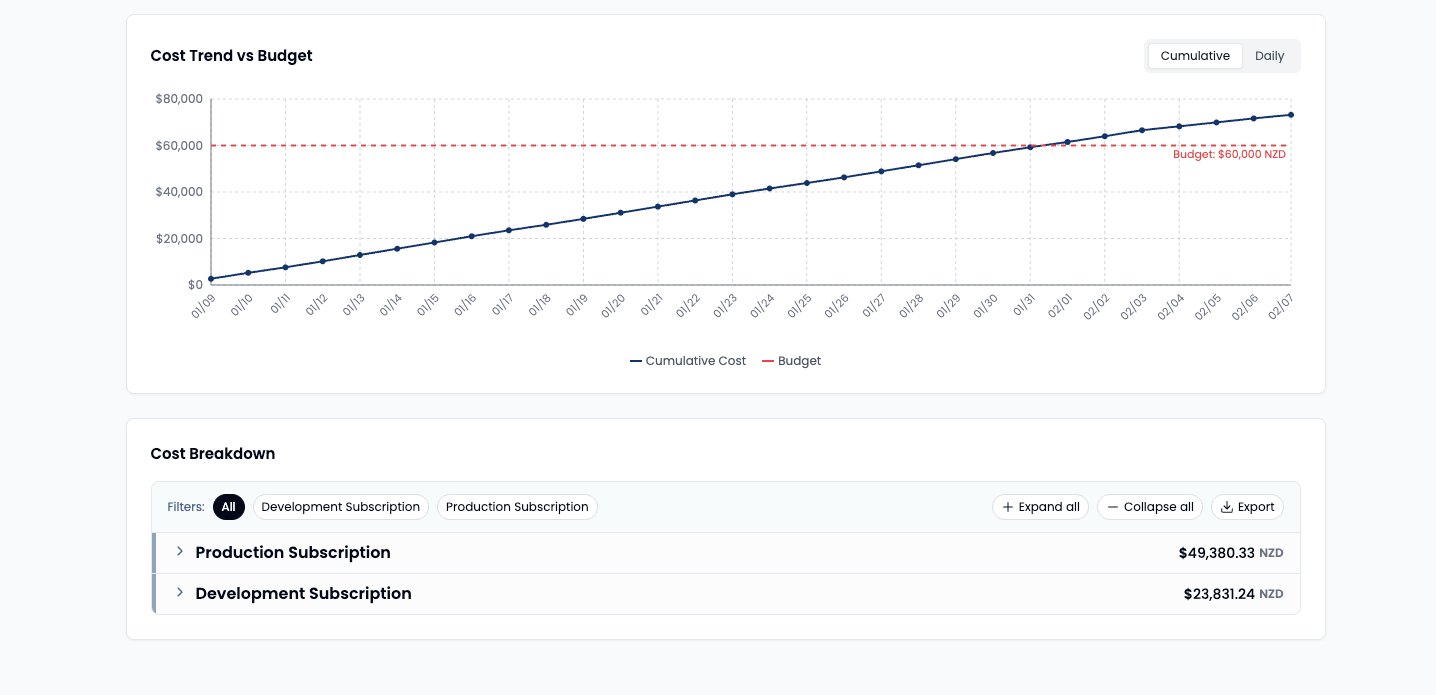
Task: Click Expand all to open every row
Action: pos(1041,507)
